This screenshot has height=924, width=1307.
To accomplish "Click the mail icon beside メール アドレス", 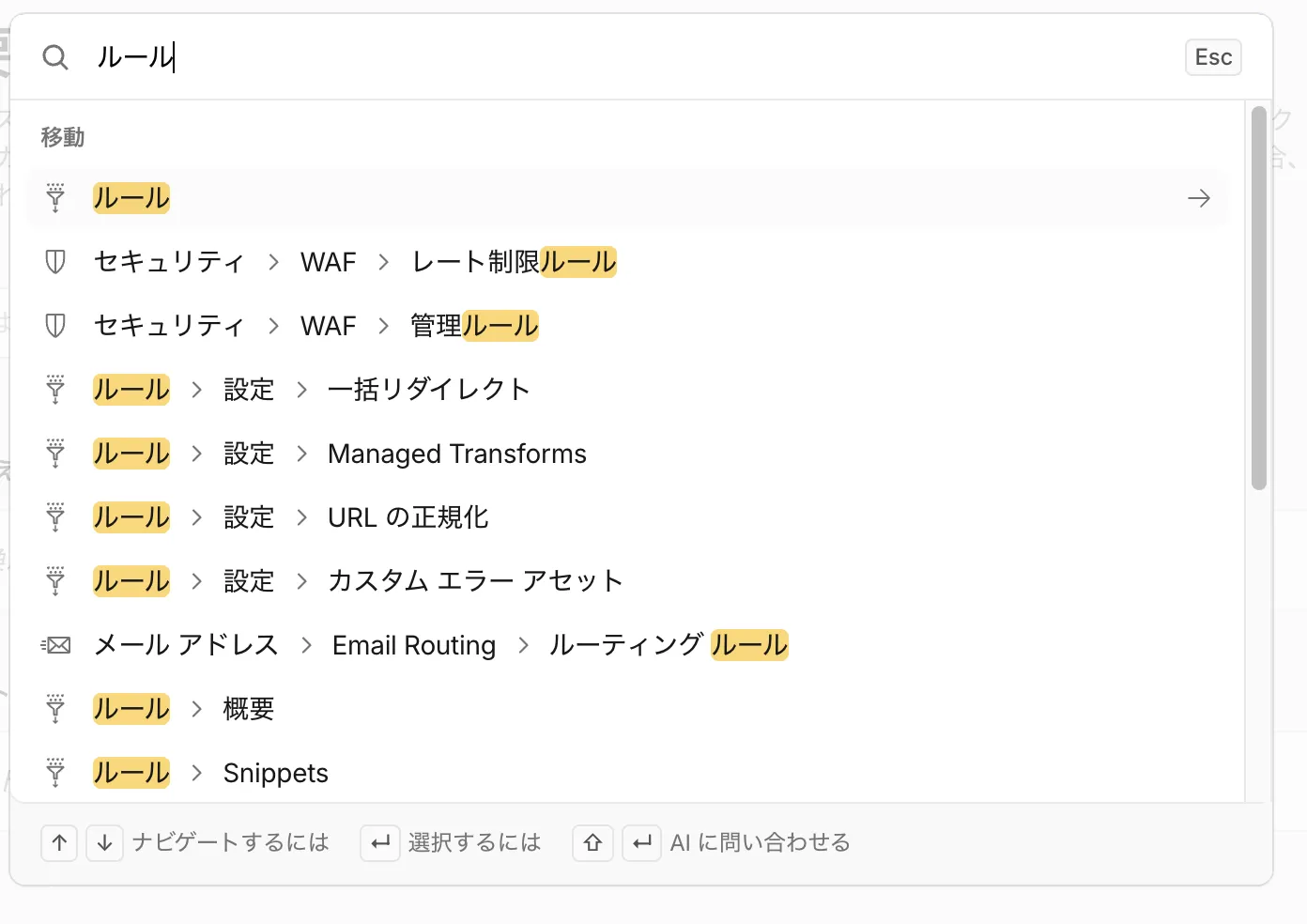I will click(x=55, y=645).
